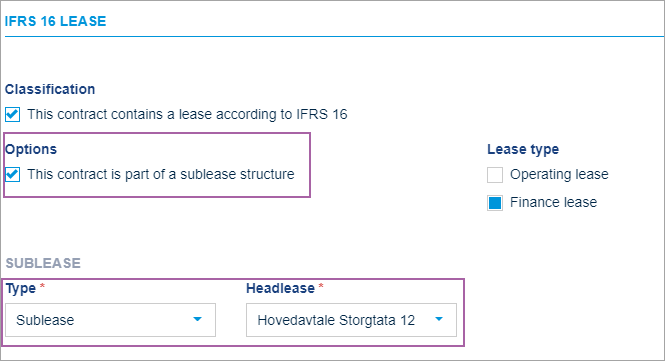
Task: Click the red asterisk beside Headlease
Action: pyautogui.click(x=321, y=286)
